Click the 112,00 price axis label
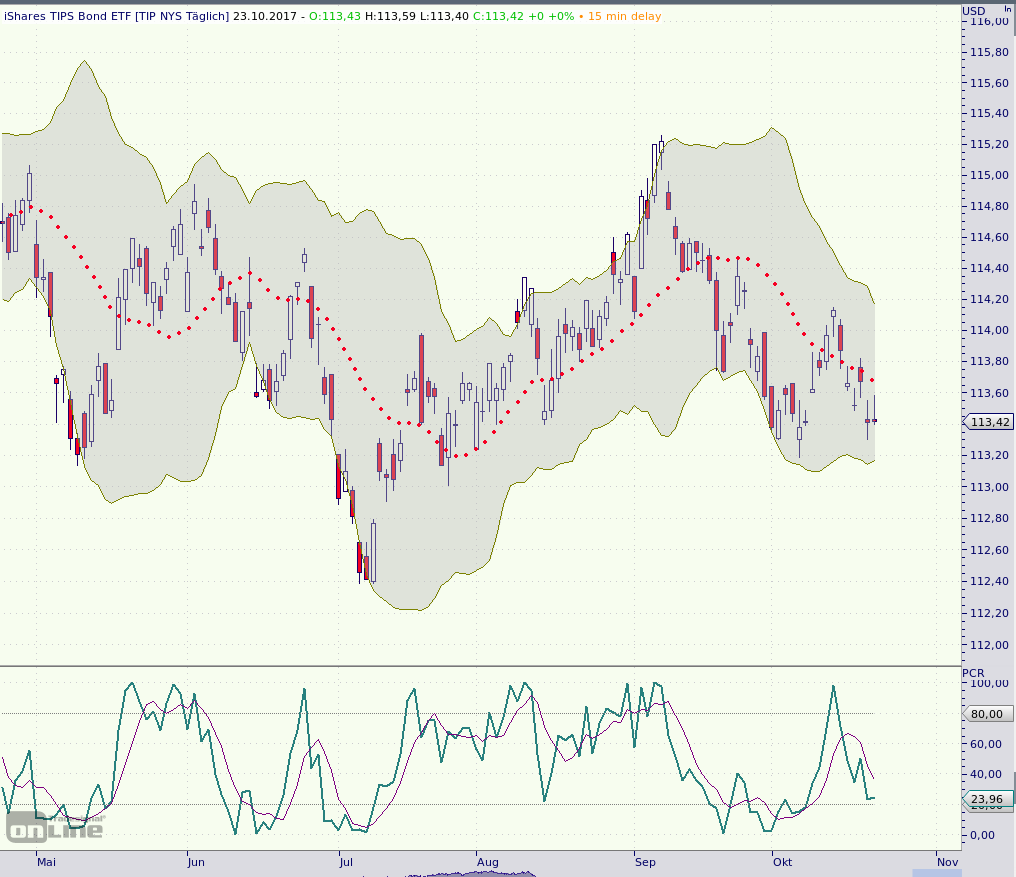1016x877 pixels. coord(989,645)
